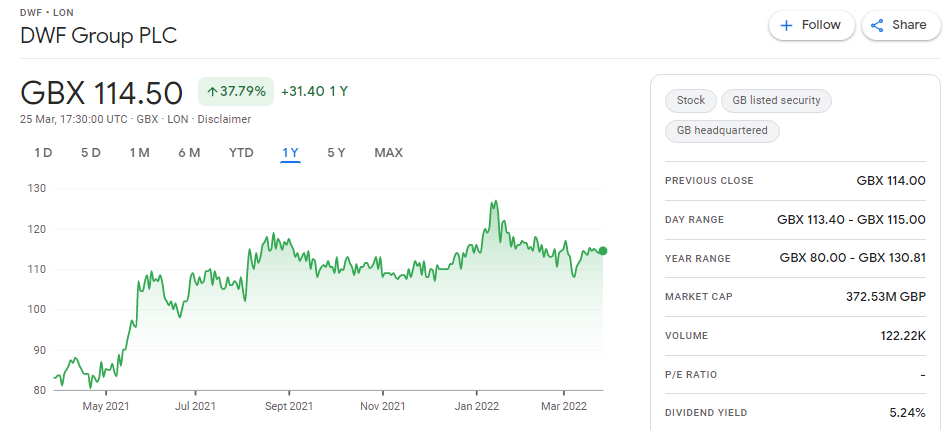Screen dimensions: 949x430
Task: Select the 1D time range tab
Action: (43, 153)
